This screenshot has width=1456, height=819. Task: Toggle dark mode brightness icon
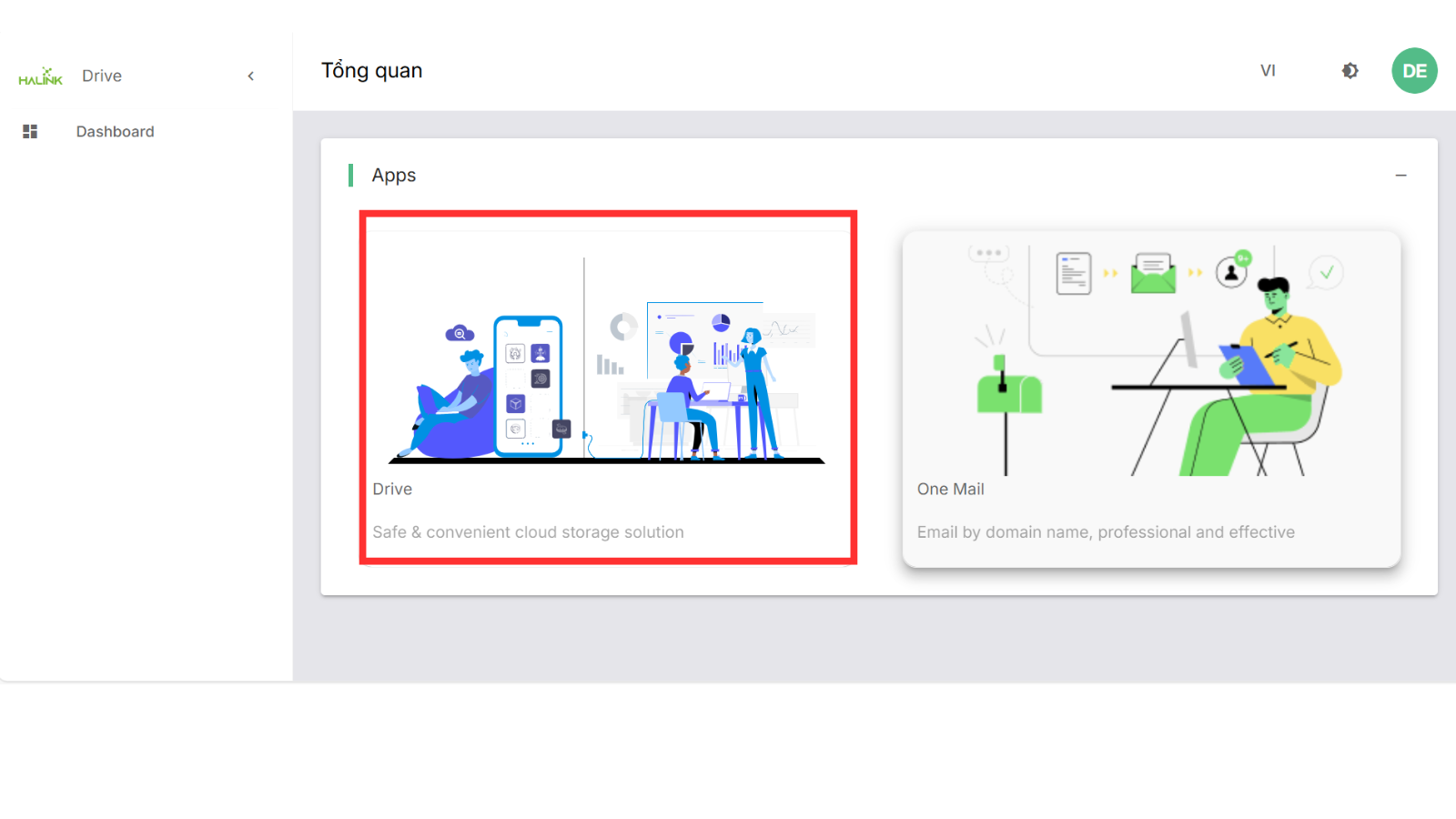pos(1350,71)
